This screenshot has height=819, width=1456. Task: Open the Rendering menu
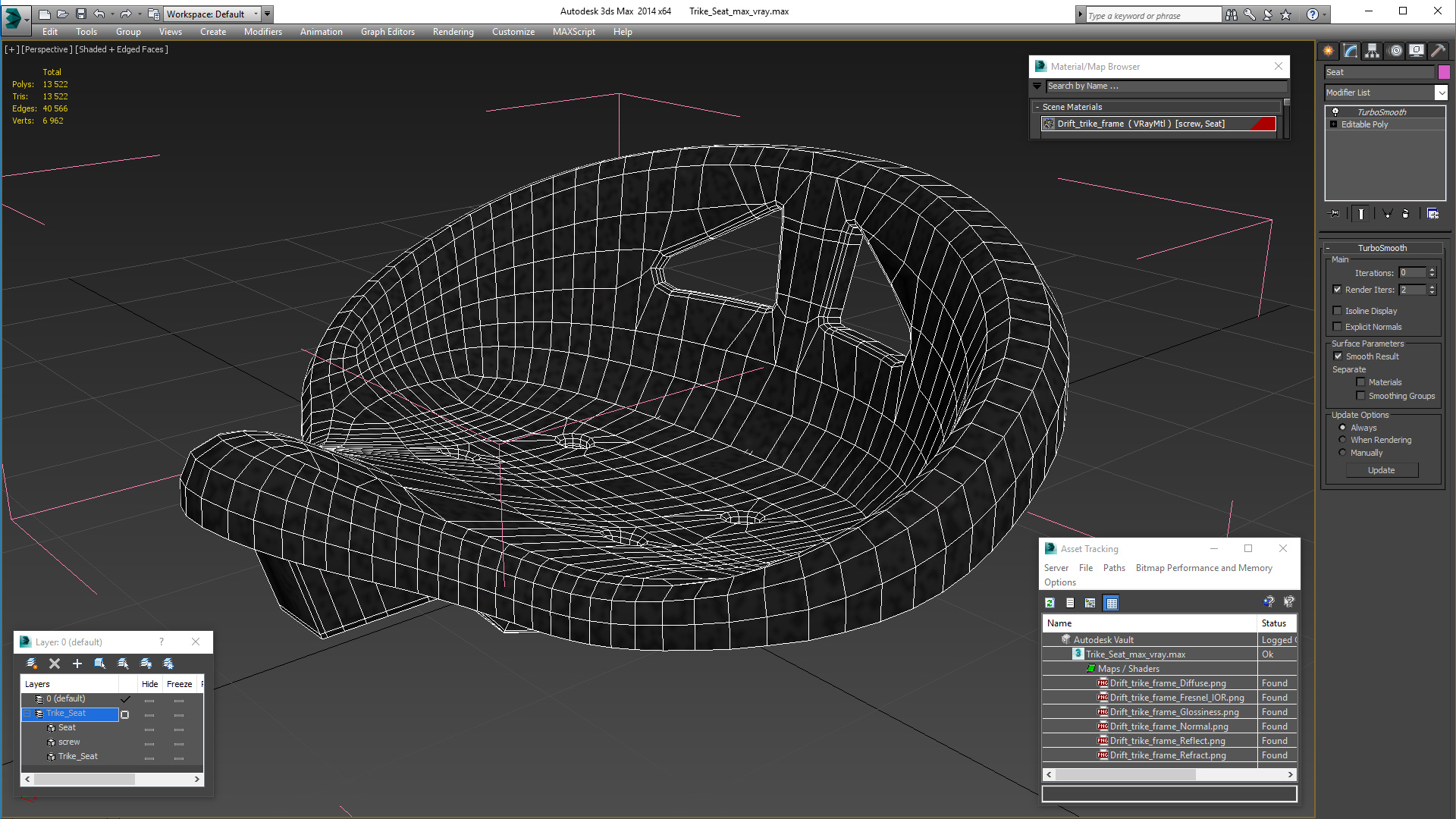453,32
